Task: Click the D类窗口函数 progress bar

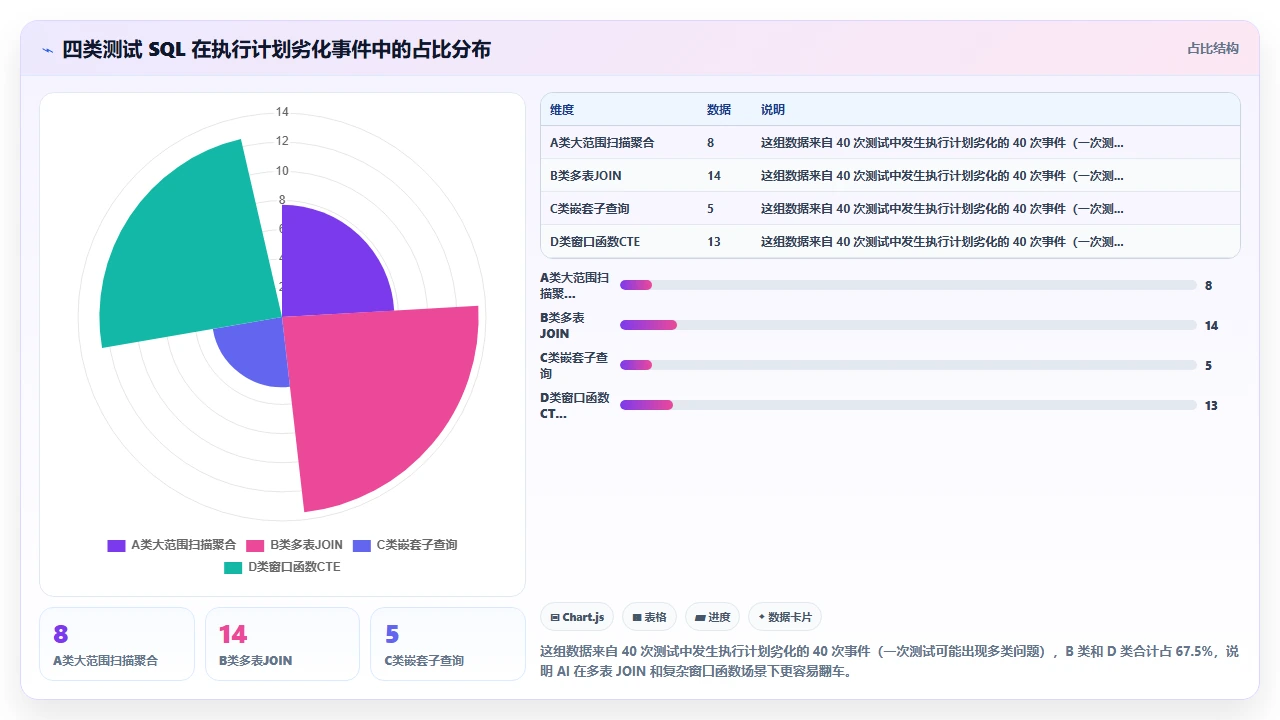Action: (908, 405)
